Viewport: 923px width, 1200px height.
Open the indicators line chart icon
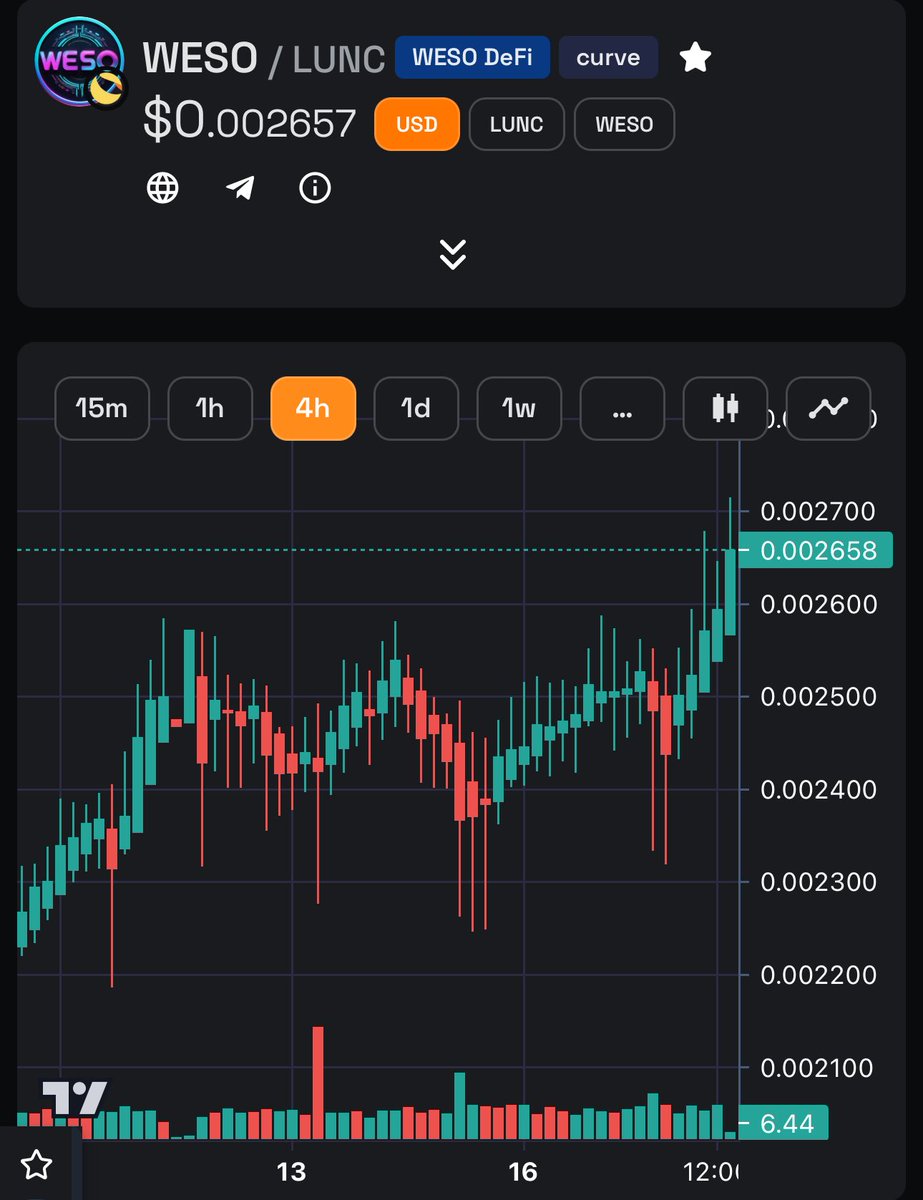[x=828, y=408]
